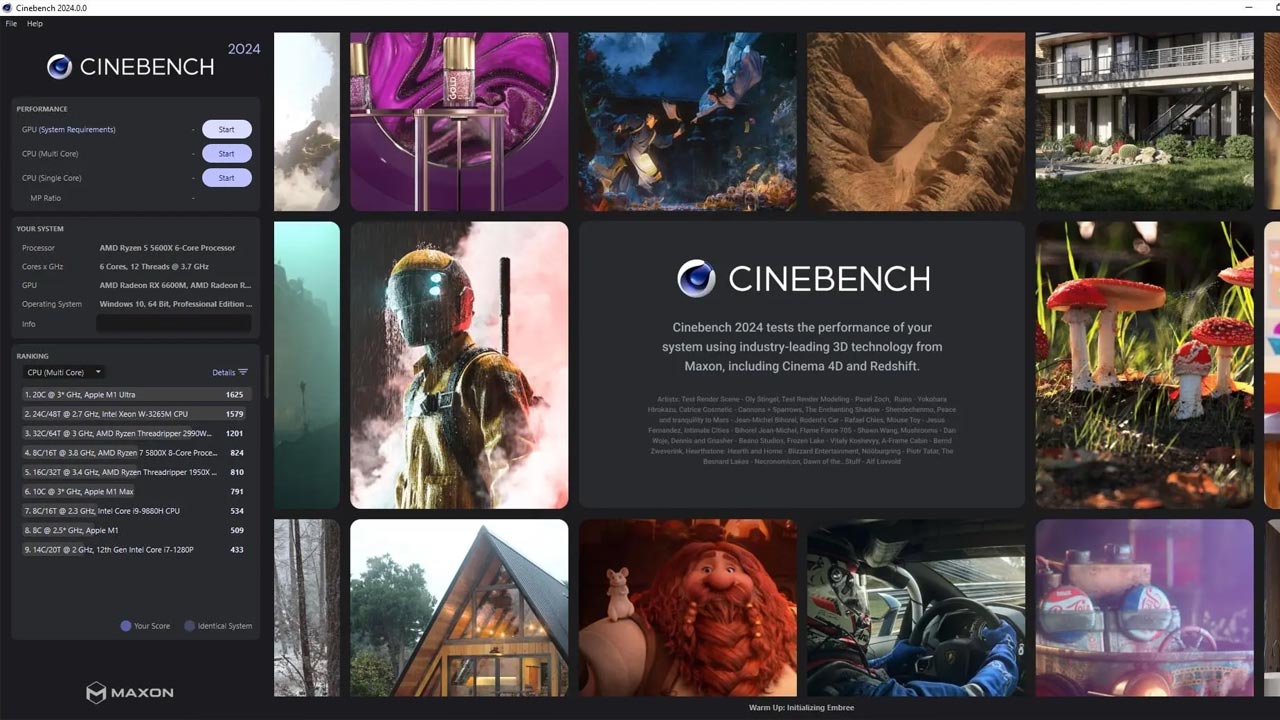Select the Threadripper 1950X ranking row
Image resolution: width=1280 pixels, height=720 pixels.
pyautogui.click(x=135, y=472)
